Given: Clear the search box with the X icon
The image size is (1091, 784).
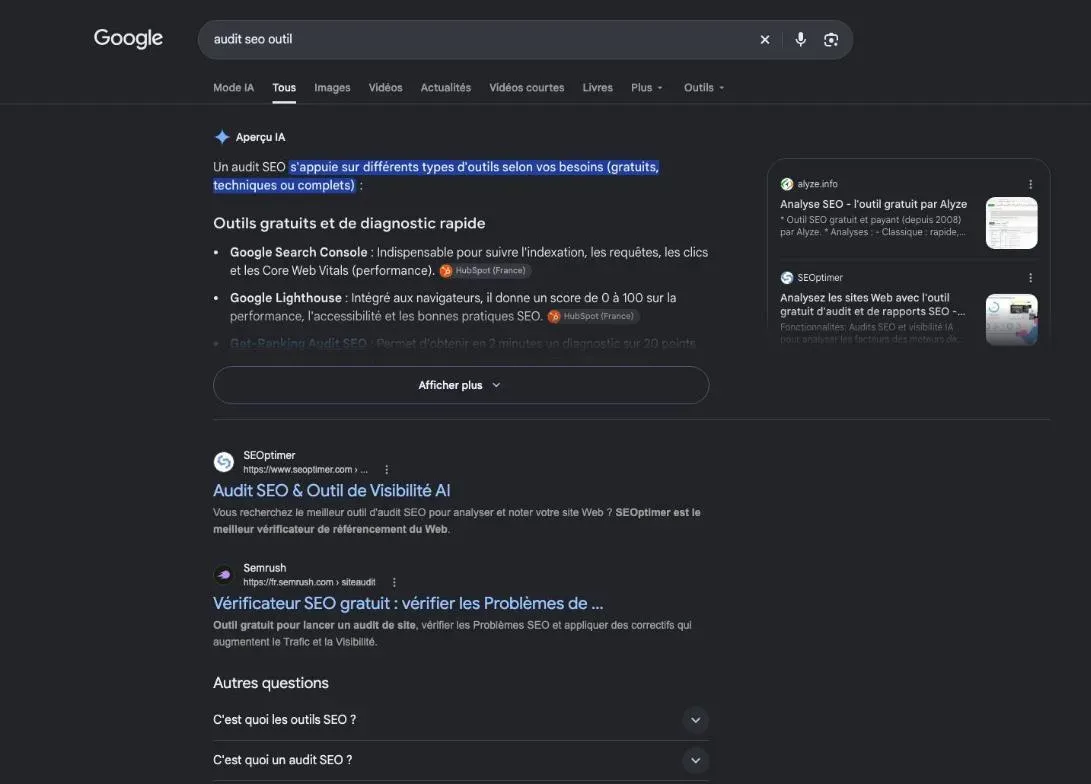Looking at the screenshot, I should click(765, 40).
